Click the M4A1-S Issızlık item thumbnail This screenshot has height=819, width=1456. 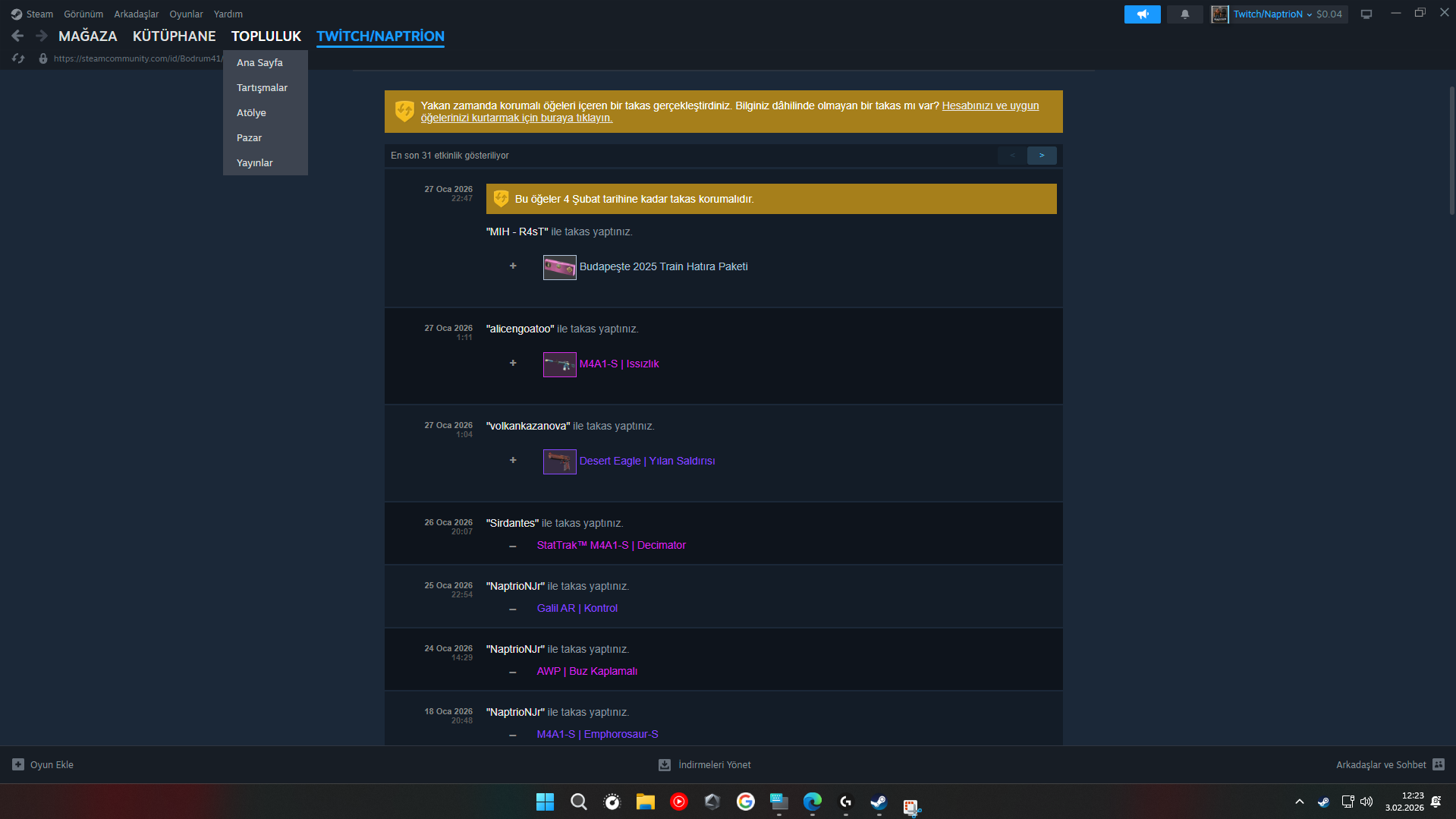click(x=560, y=364)
